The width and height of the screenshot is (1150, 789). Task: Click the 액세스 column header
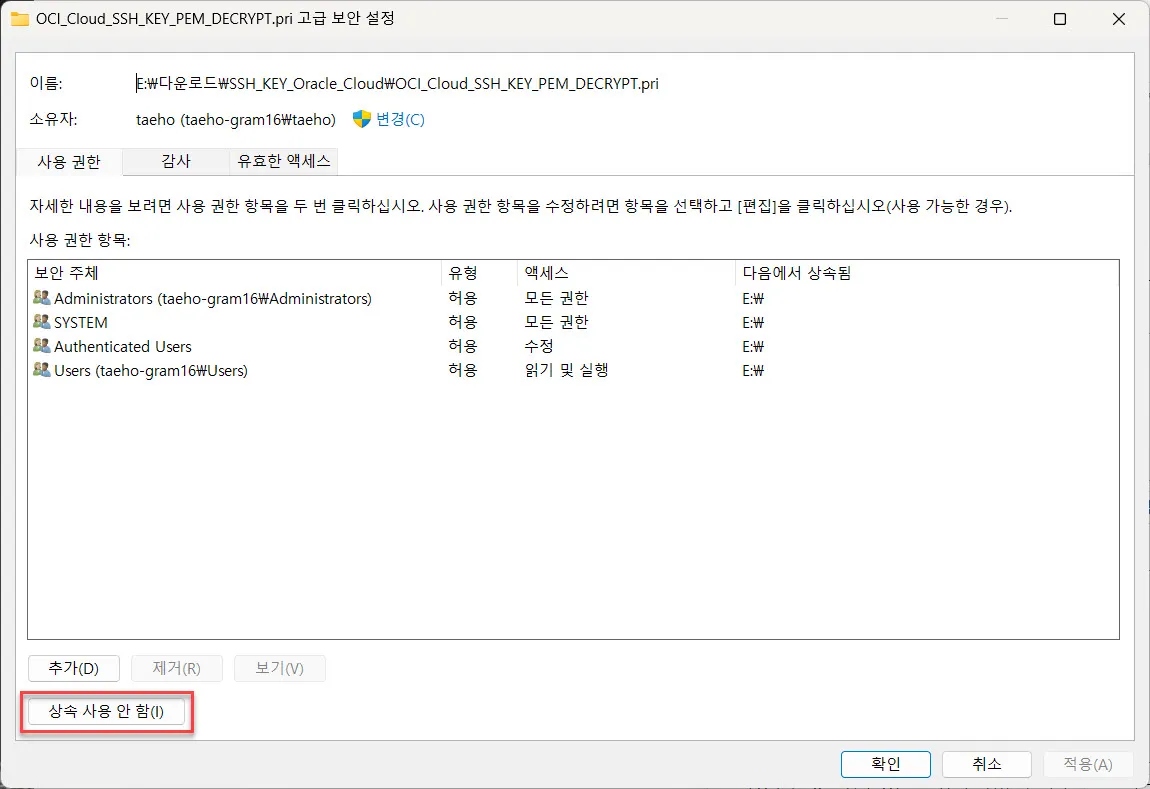[x=624, y=273]
